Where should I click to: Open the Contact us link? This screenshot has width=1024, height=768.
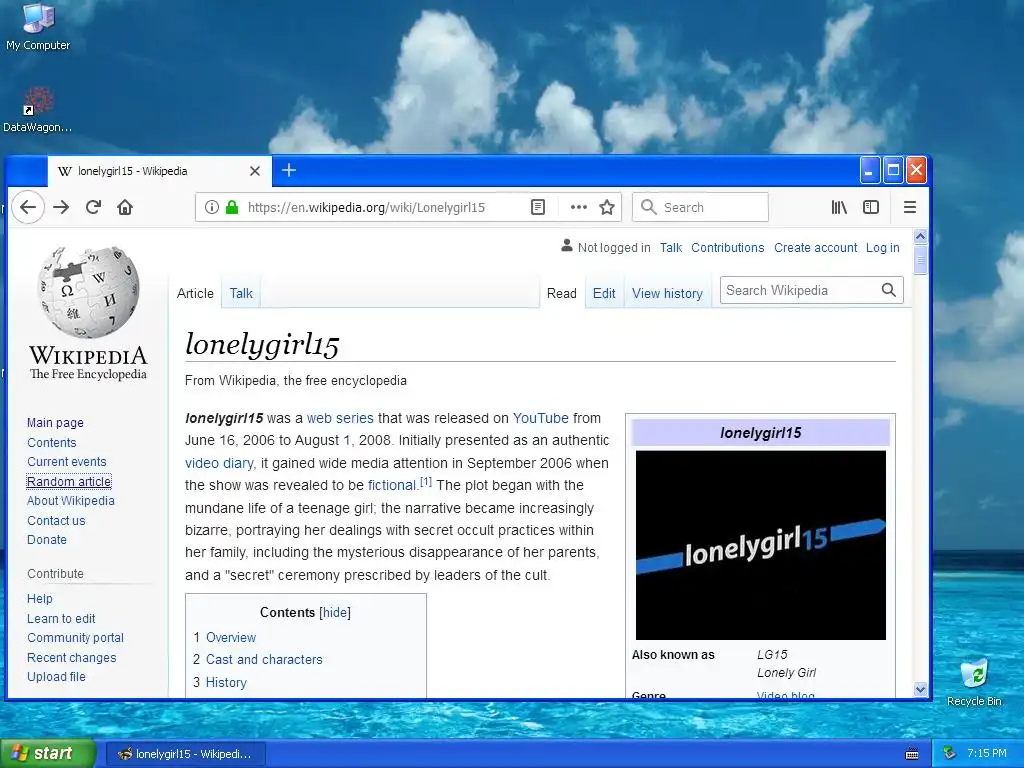tap(56, 520)
